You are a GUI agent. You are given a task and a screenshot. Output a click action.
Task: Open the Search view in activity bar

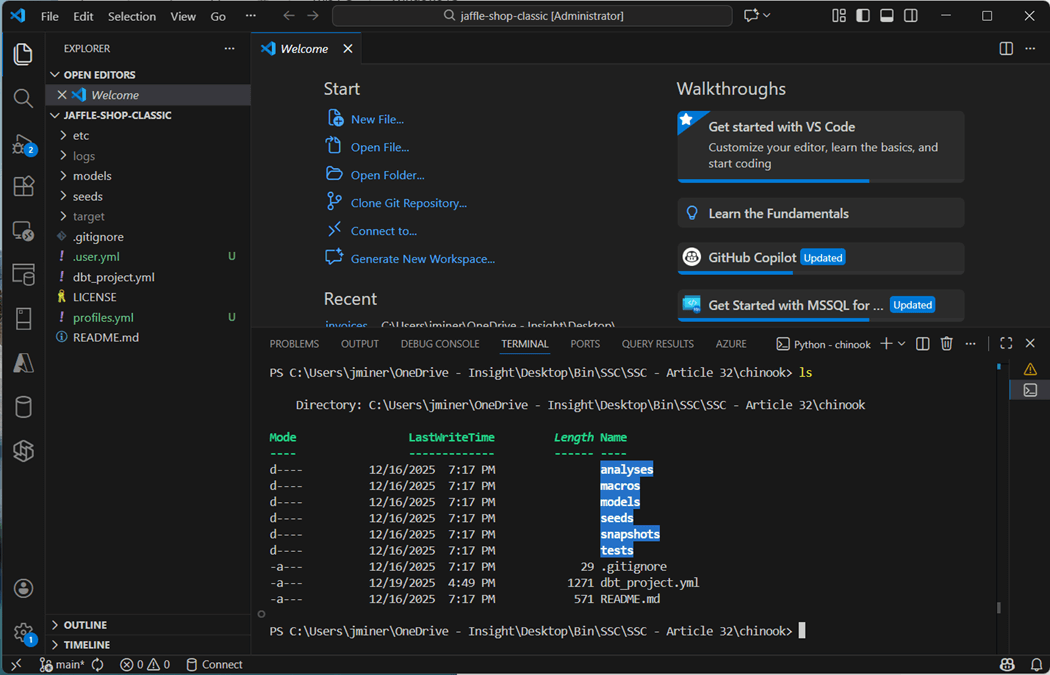23,98
